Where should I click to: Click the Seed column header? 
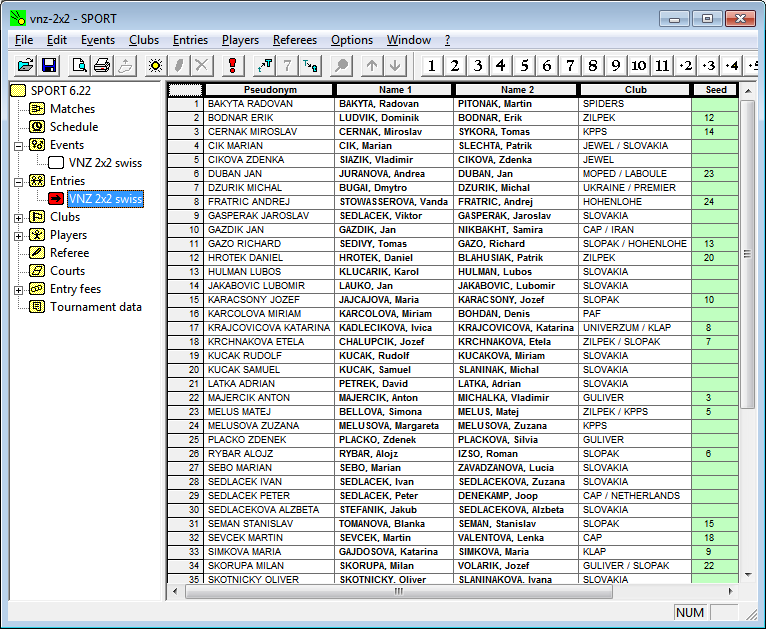click(x=715, y=89)
